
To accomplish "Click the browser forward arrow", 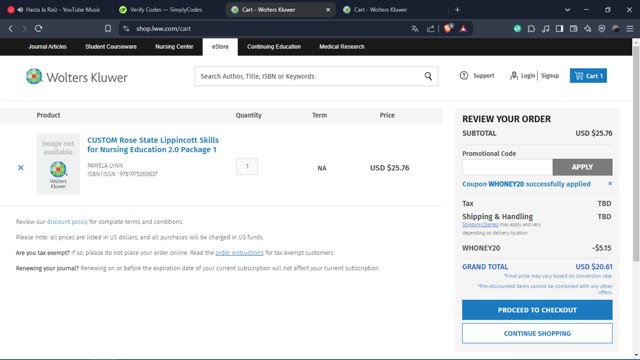I will click(24, 29).
